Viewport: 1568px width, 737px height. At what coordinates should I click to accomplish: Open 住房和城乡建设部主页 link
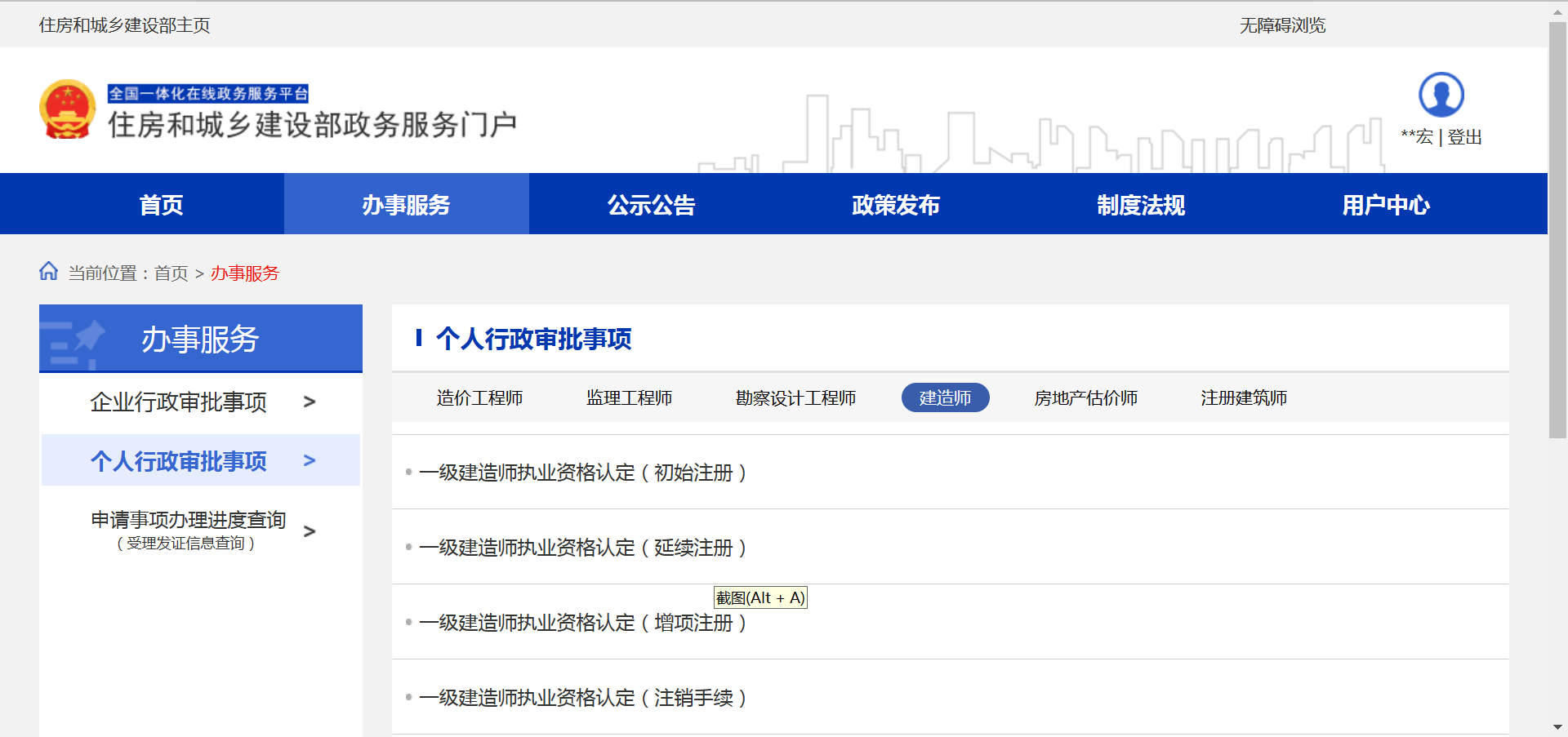pyautogui.click(x=124, y=25)
